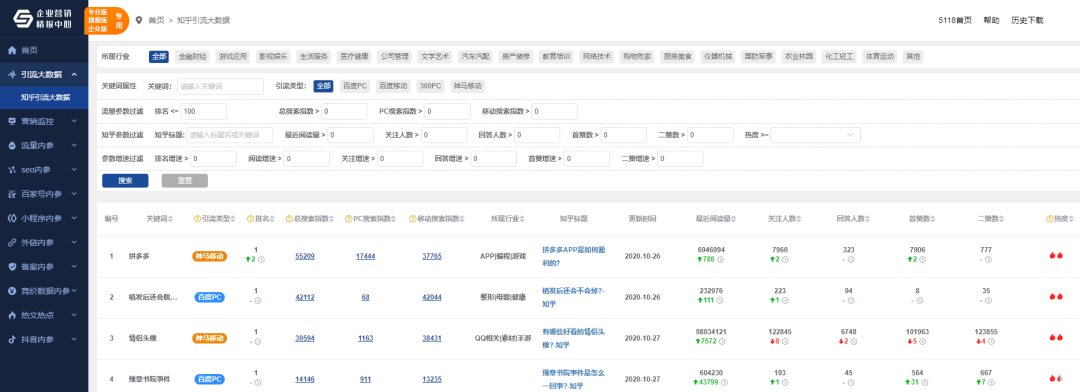Open 拼多多APP是如何盈利的 Zhihu title link

tap(573, 256)
